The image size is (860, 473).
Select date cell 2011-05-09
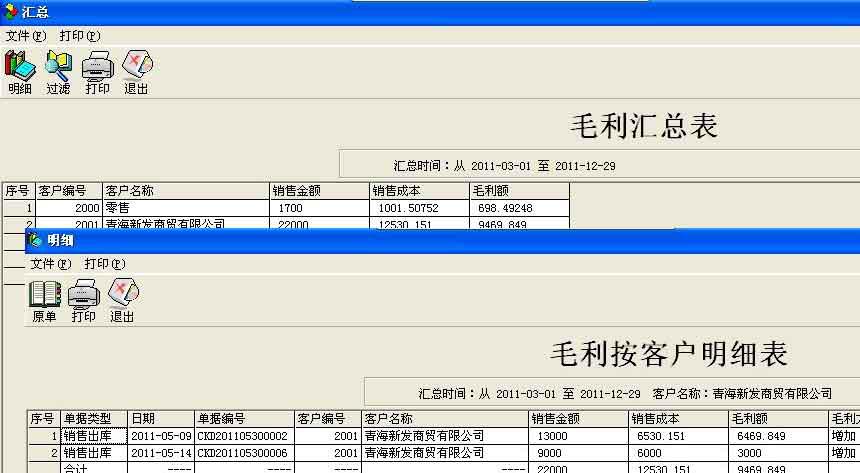pyautogui.click(x=161, y=436)
